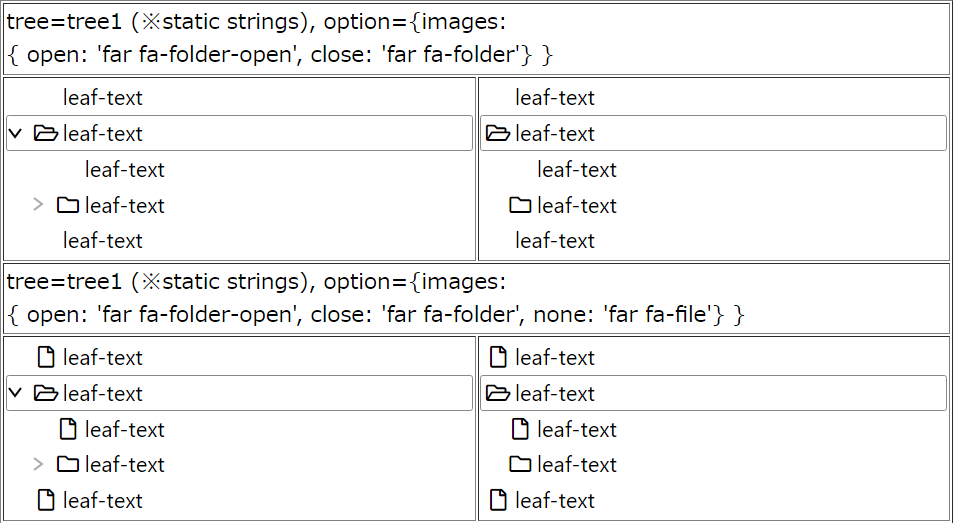The width and height of the screenshot is (953, 523).
Task: Click the closed folder icon in bottom-right tree
Action: tap(520, 465)
